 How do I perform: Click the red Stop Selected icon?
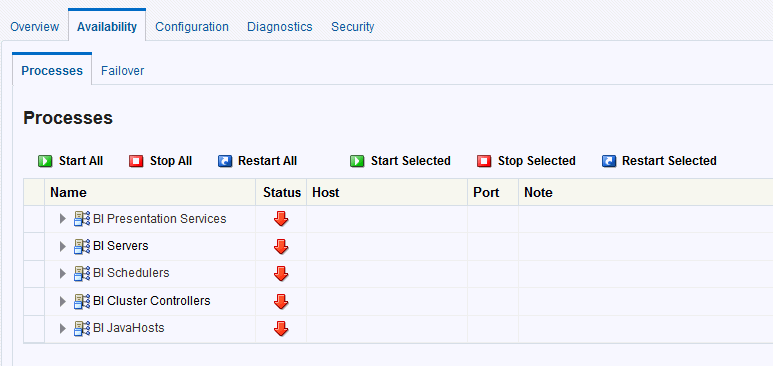484,161
